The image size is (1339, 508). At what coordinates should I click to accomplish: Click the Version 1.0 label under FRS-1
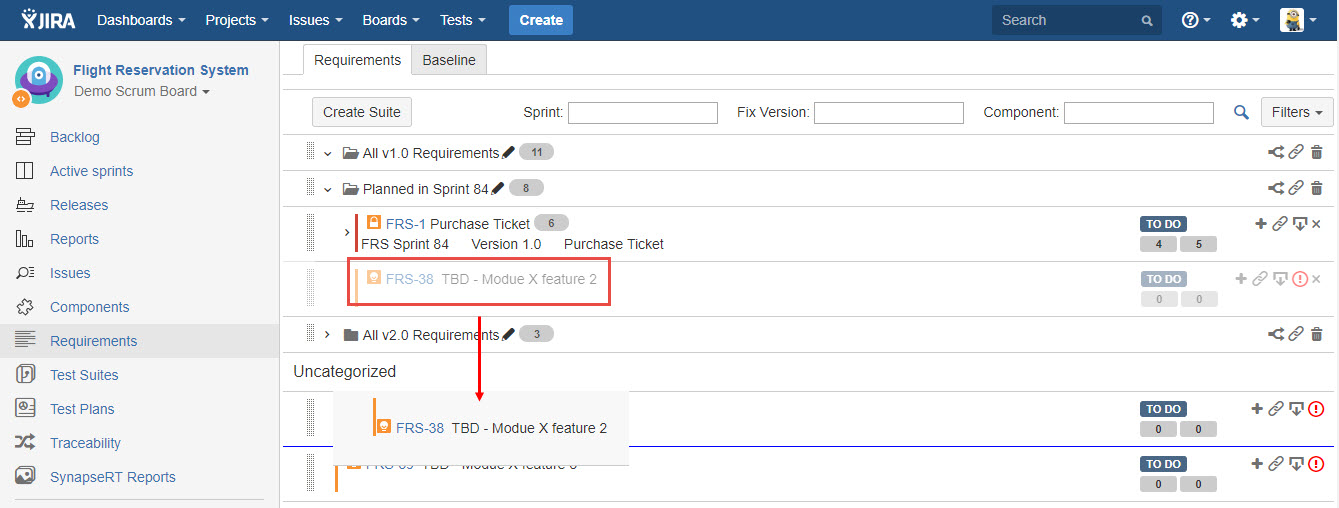tap(506, 244)
